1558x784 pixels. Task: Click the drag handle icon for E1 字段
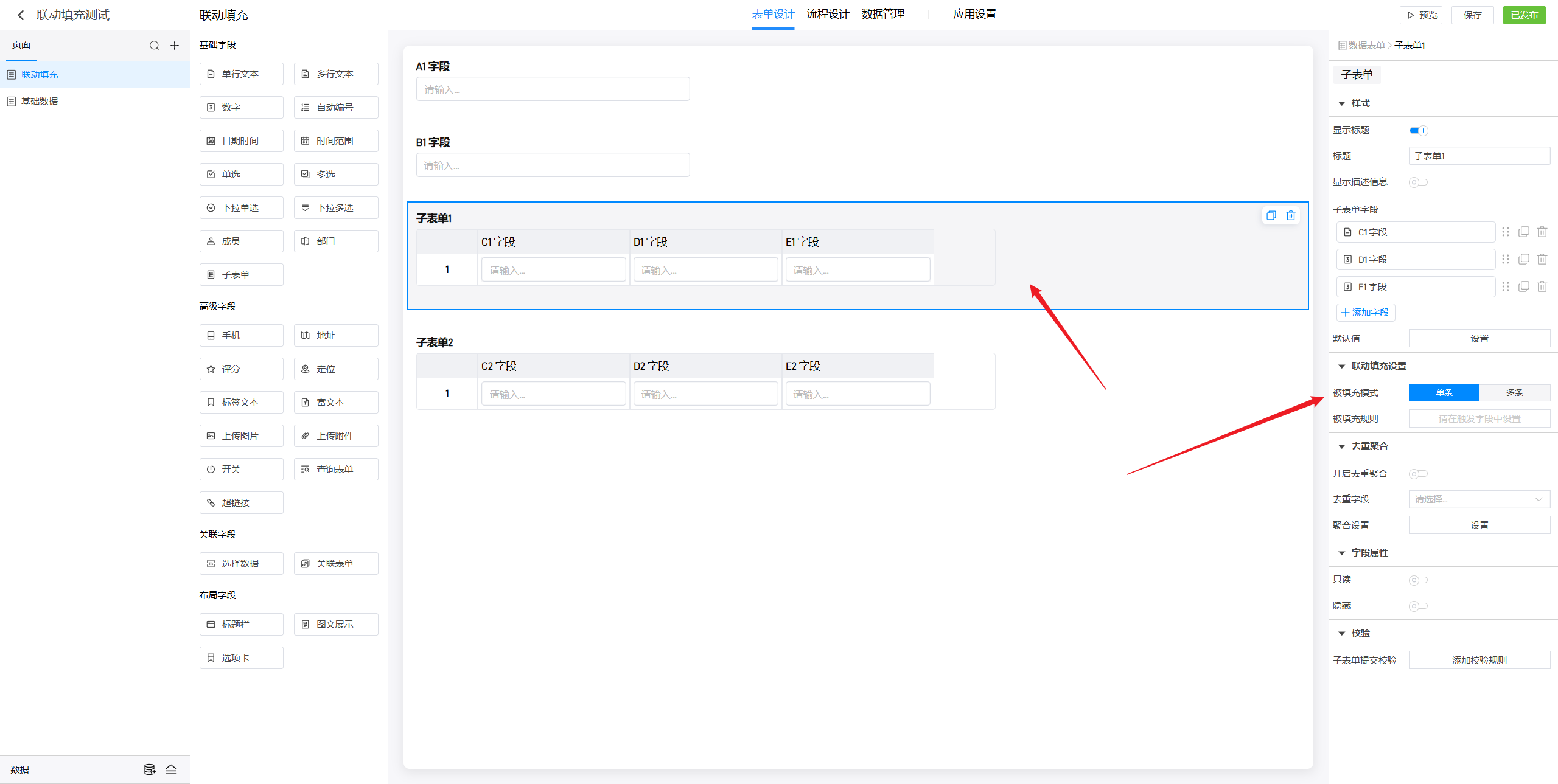1506,286
